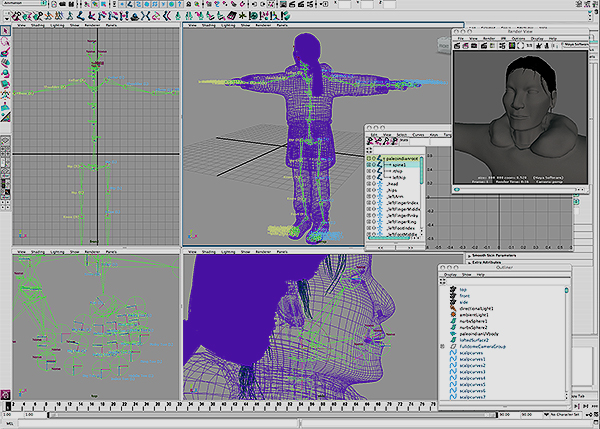Pick the Lasso tool below the Select arrow
600x429 pixels.
tap(6, 42)
